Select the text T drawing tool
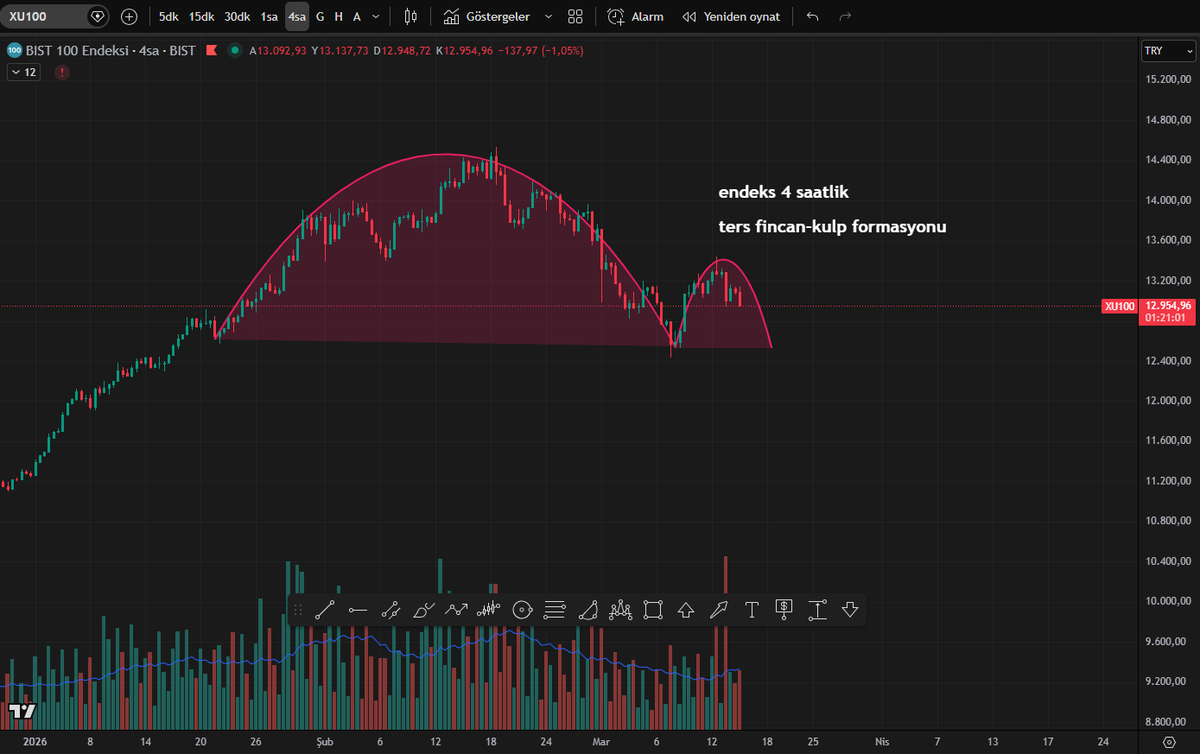Viewport: 1200px width, 754px height. tap(752, 609)
